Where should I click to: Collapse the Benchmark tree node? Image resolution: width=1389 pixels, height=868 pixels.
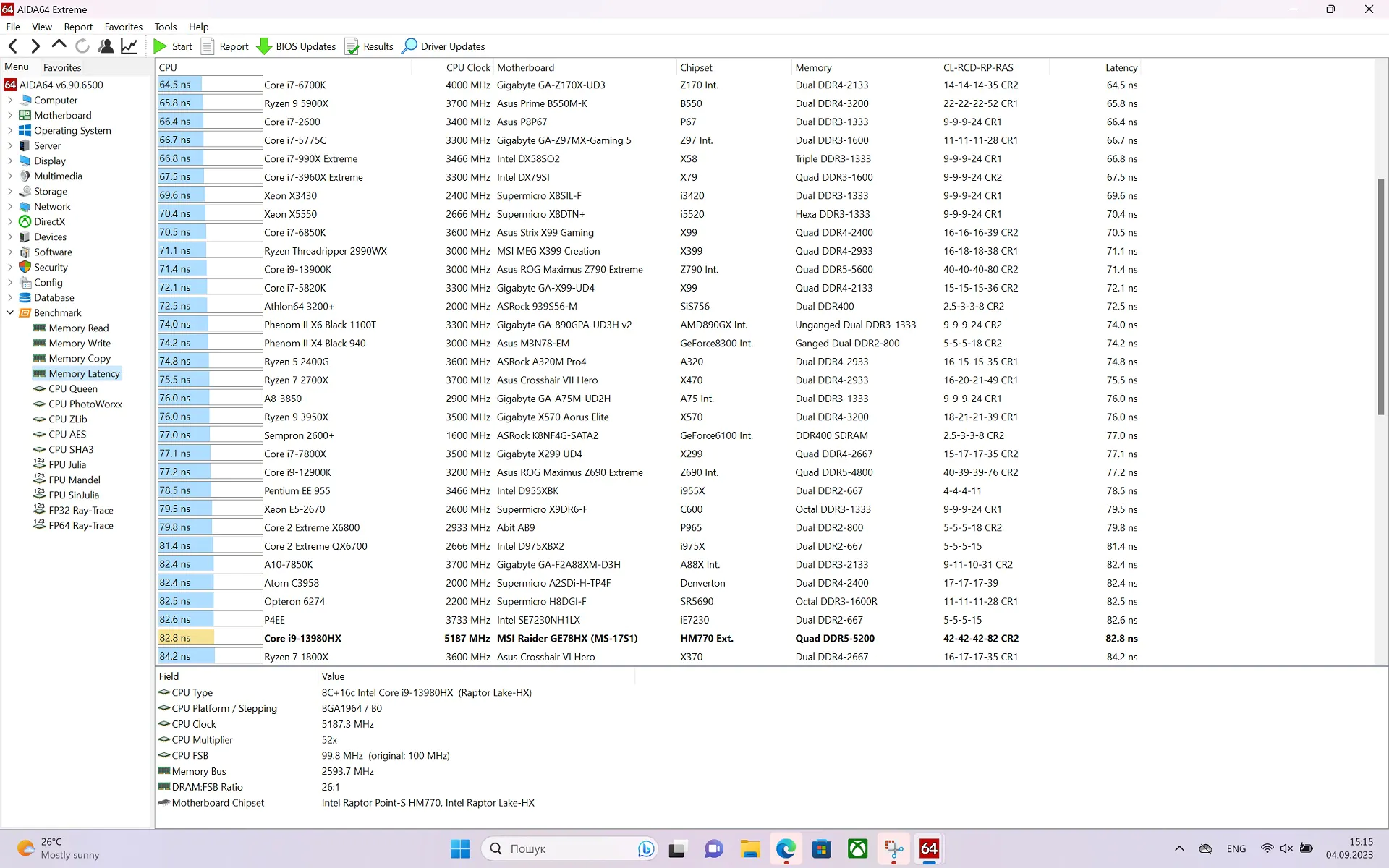[10, 313]
